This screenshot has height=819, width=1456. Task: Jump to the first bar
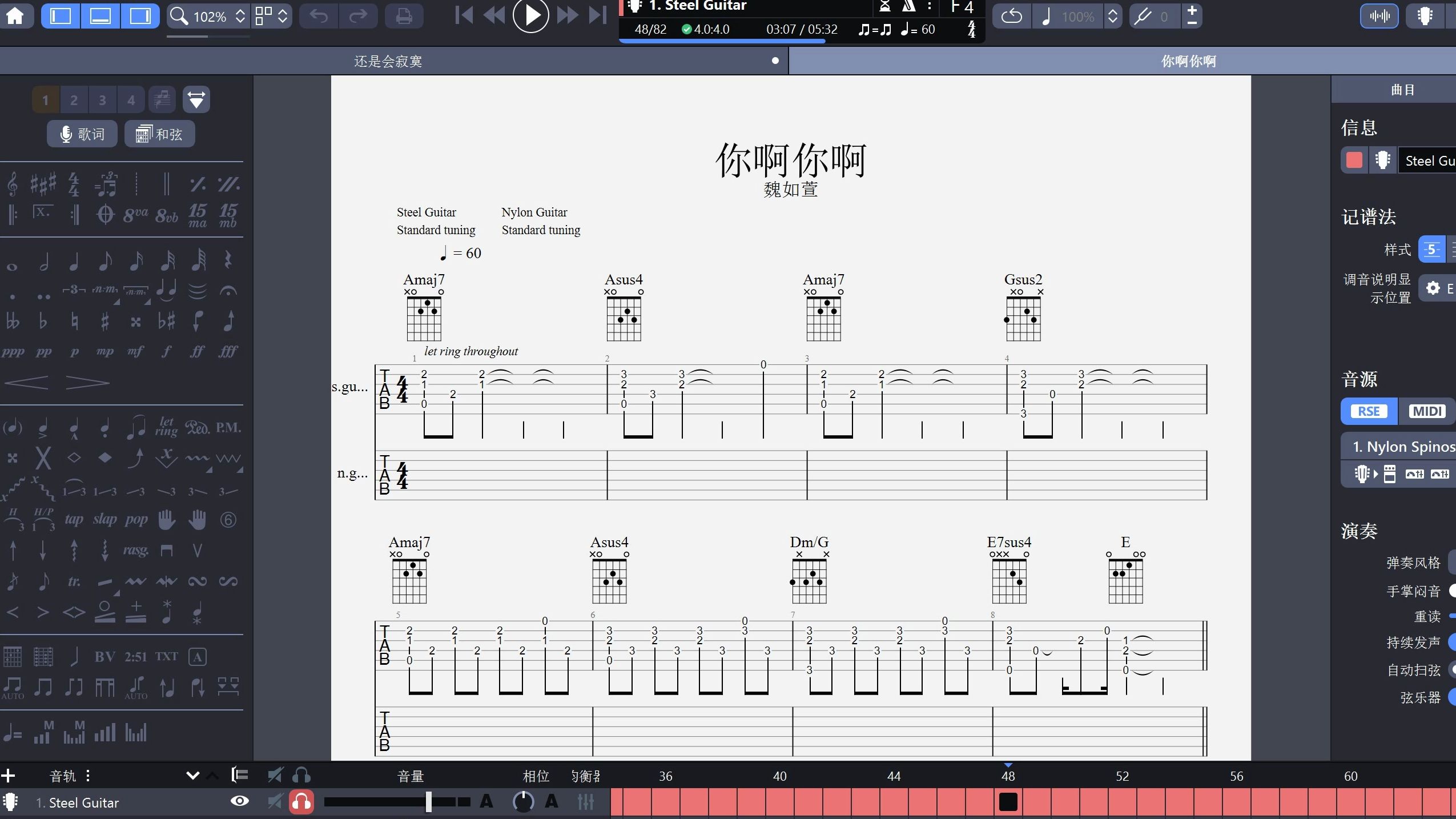tap(464, 15)
